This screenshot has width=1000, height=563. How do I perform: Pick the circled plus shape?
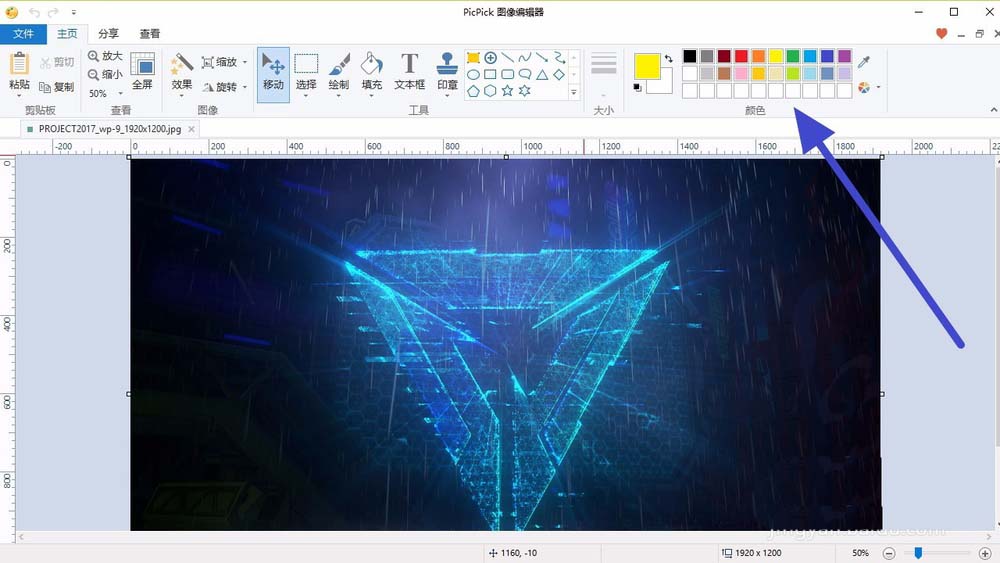point(490,58)
